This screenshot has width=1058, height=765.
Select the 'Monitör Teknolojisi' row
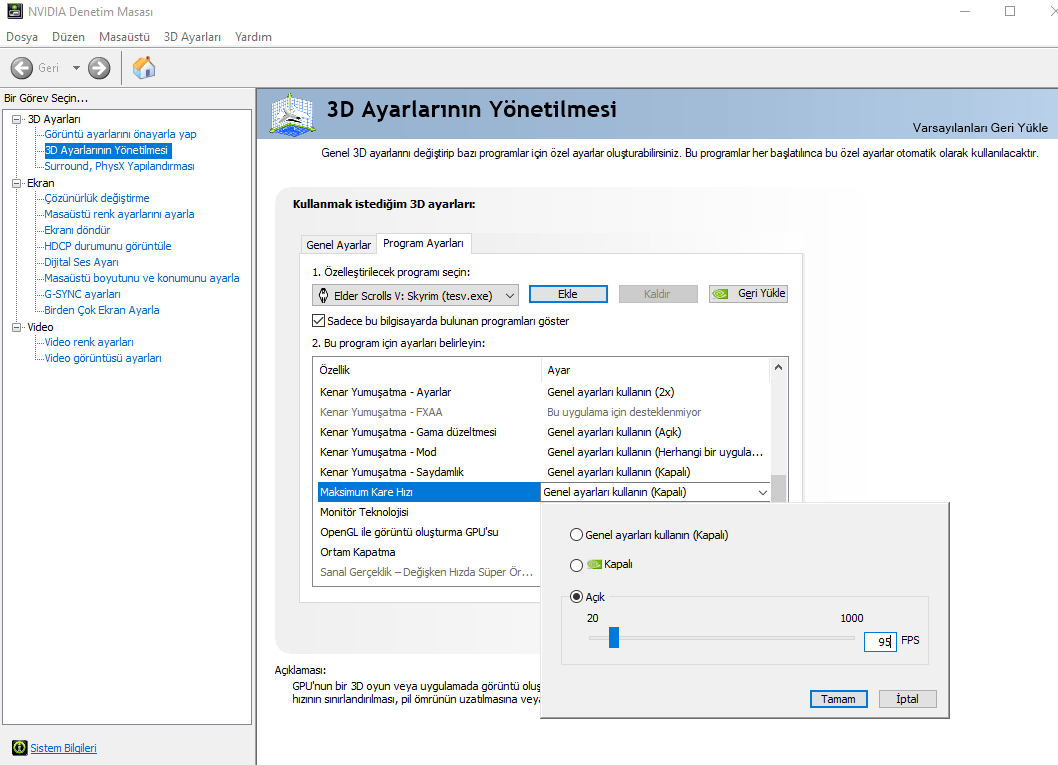point(429,512)
